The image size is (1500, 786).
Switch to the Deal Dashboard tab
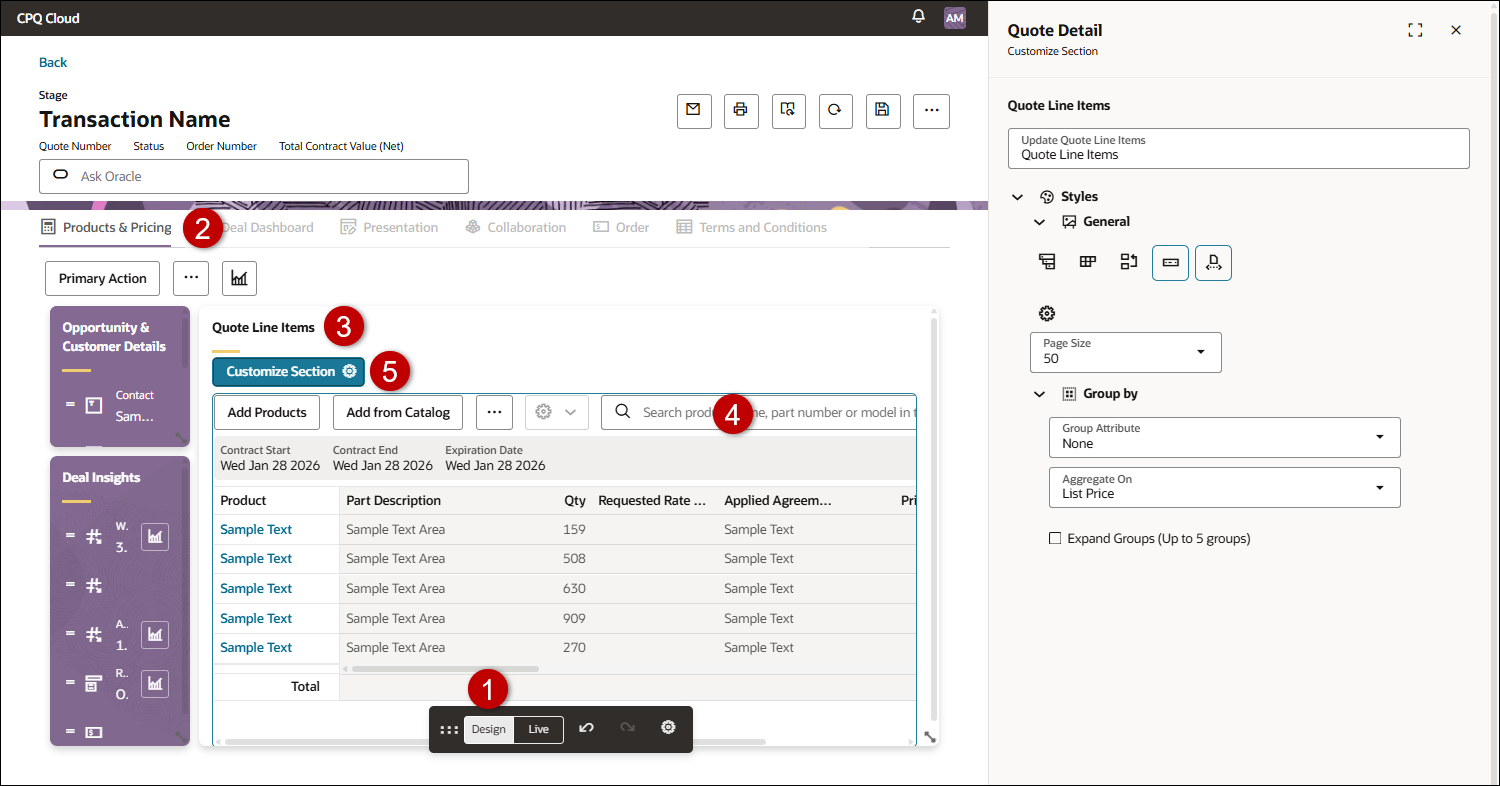coord(267,227)
